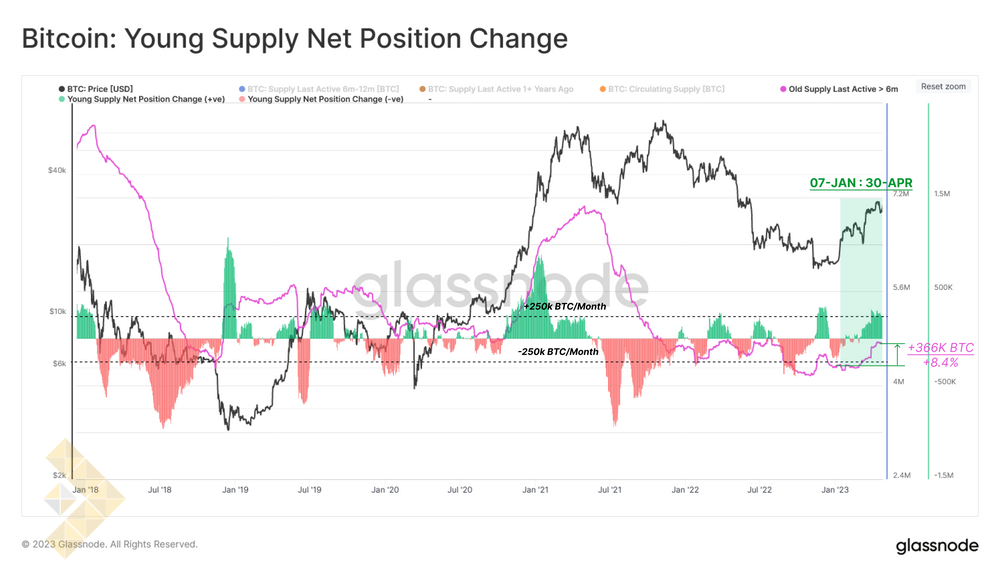This screenshot has width=1000, height=576.
Task: Click the +366K BTC annotation label
Action: [x=940, y=348]
